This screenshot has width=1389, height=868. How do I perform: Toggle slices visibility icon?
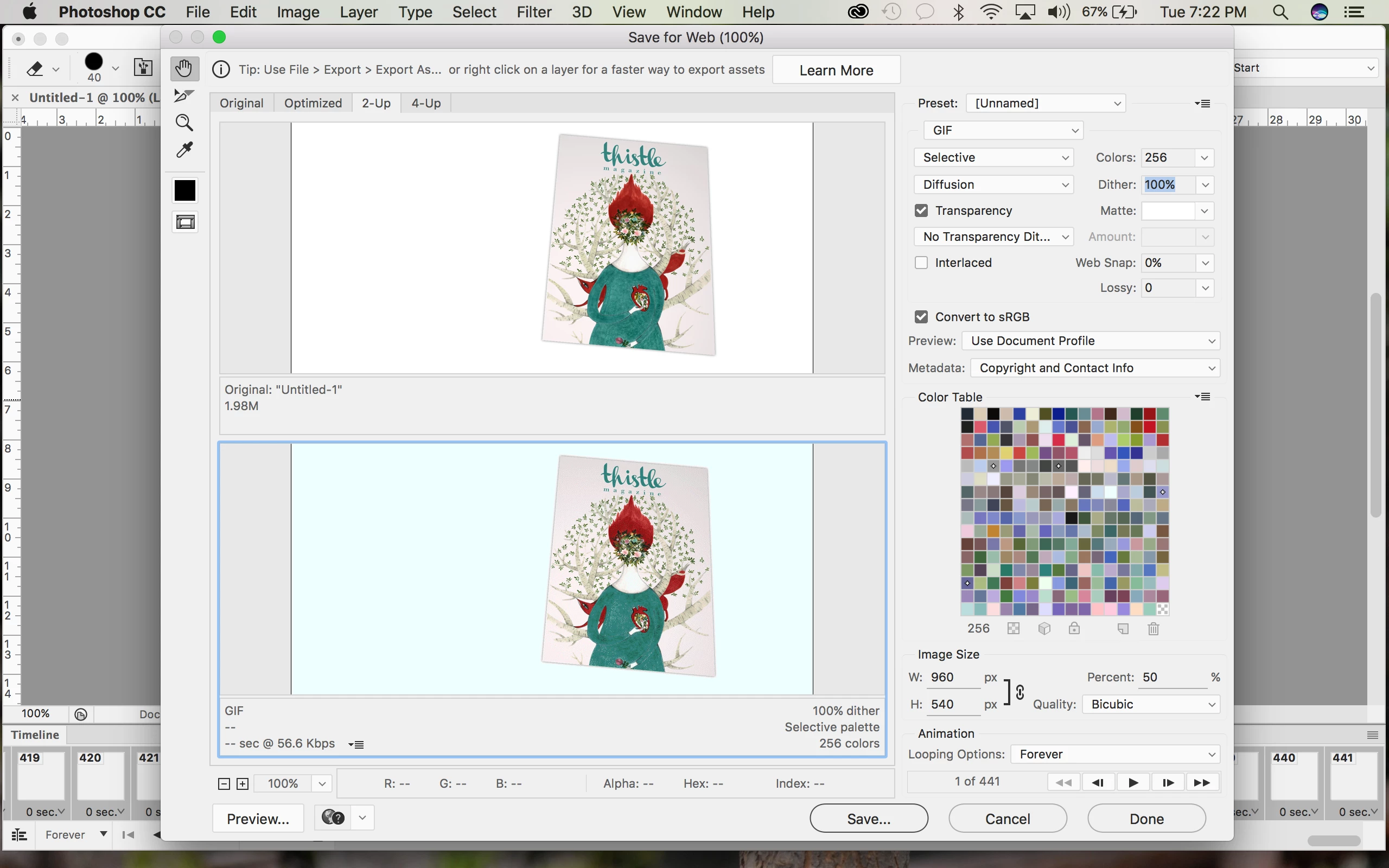pos(185,222)
